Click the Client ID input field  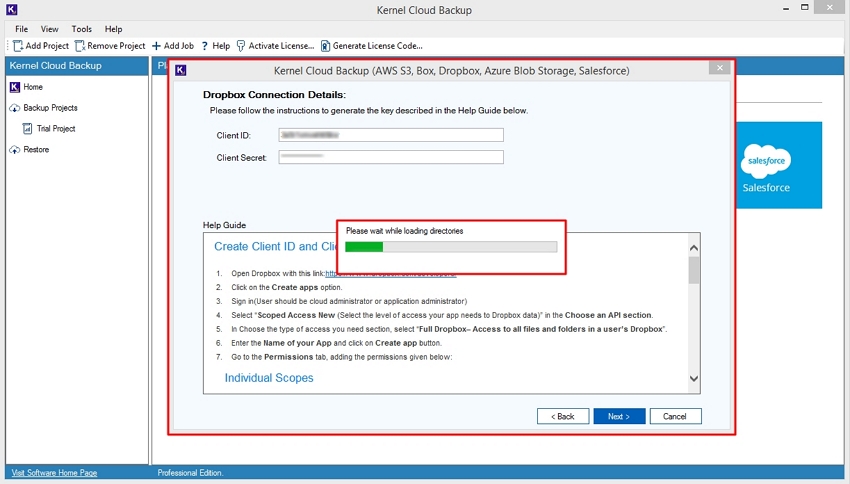pos(391,135)
